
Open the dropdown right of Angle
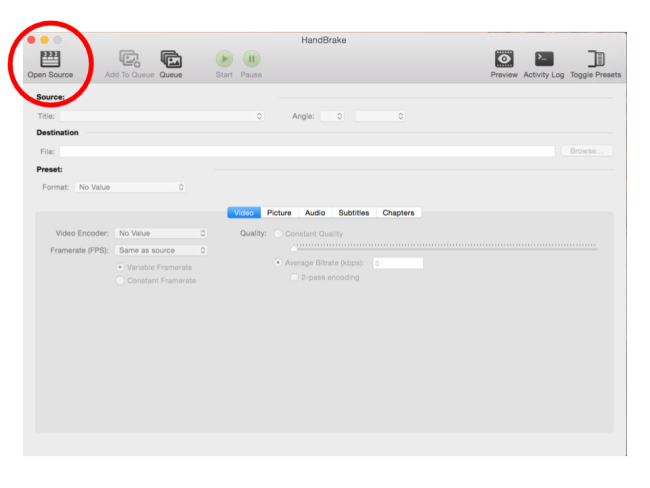tap(380, 116)
